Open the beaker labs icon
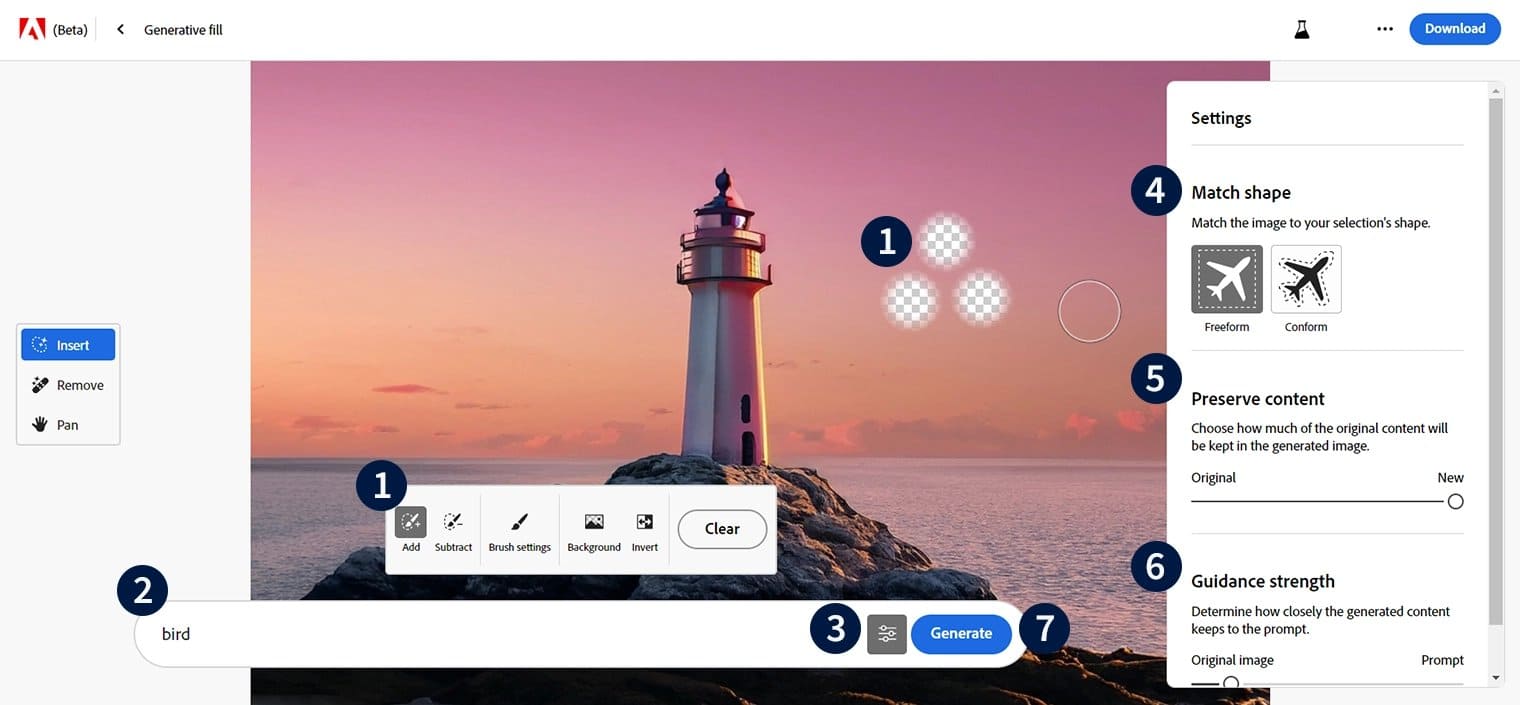1520x705 pixels. point(1301,29)
